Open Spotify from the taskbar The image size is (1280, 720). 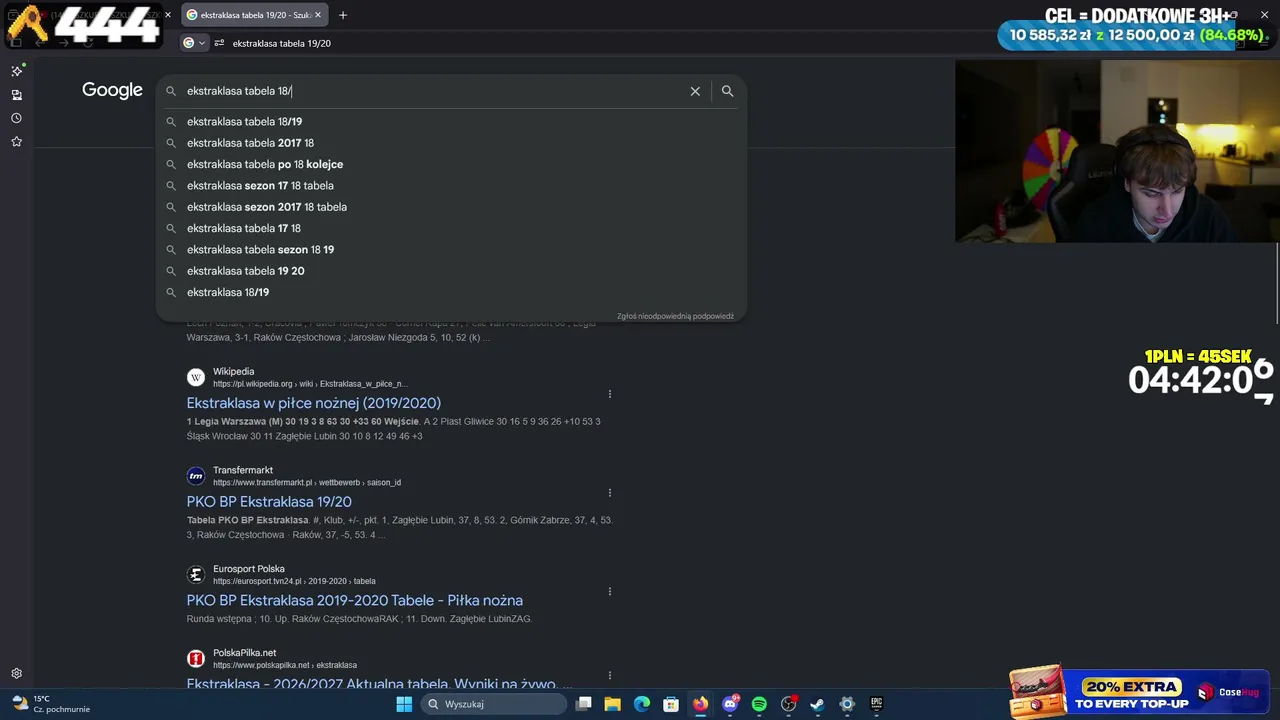pos(759,704)
